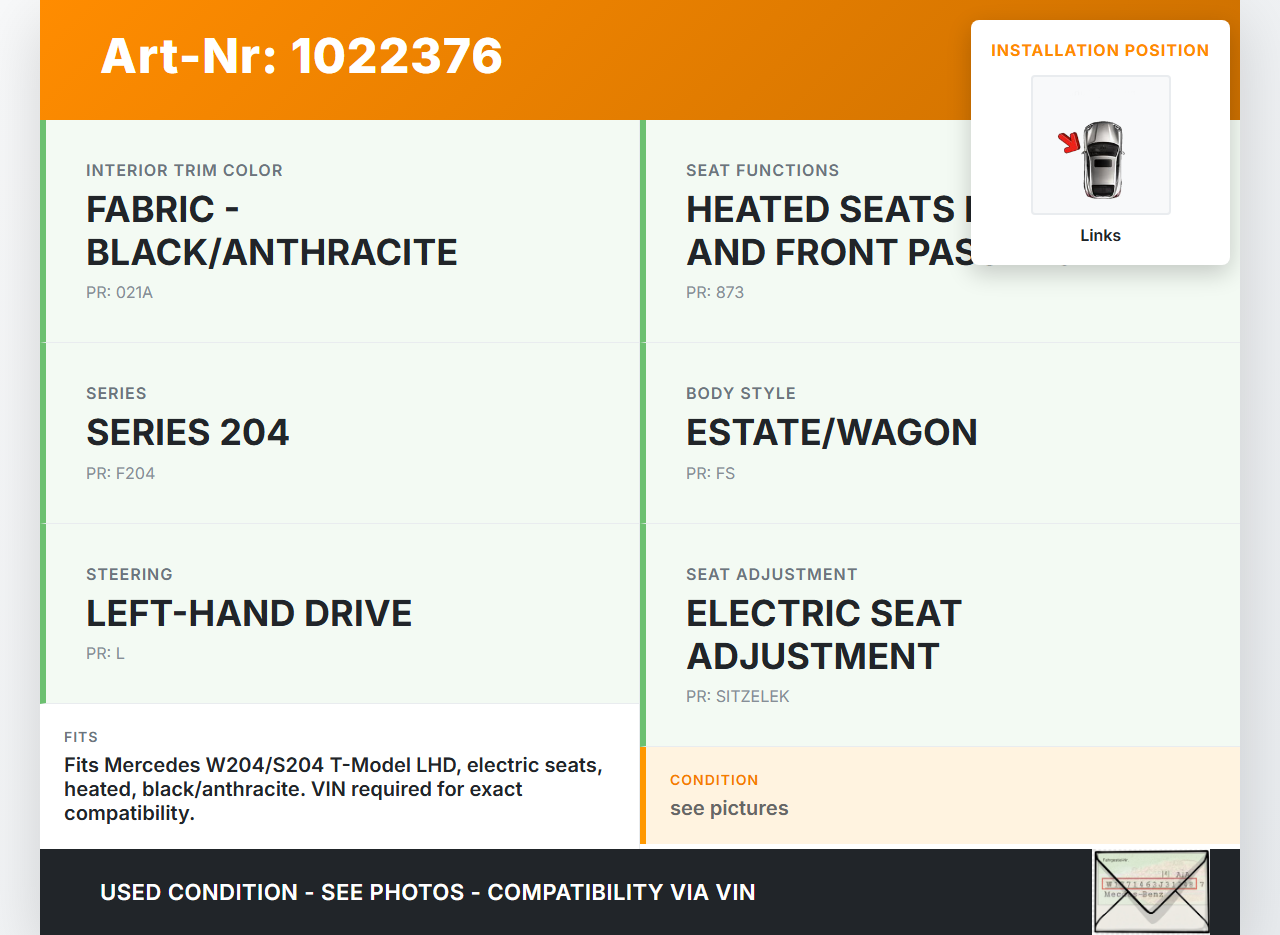This screenshot has width=1280, height=935.
Task: Click the Left-Hand Drive steering card
Action: 340,613
